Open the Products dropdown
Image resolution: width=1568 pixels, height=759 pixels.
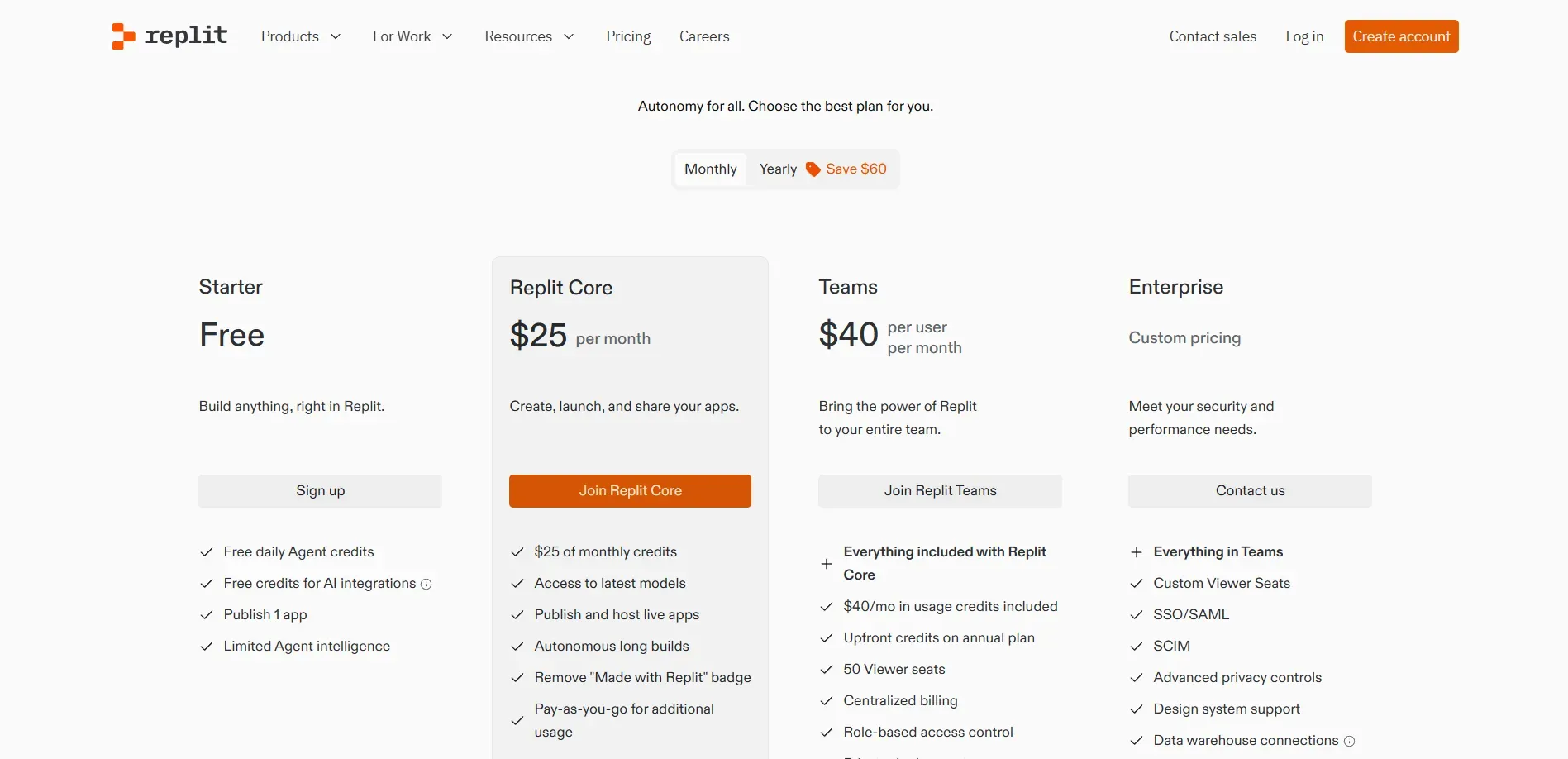coord(299,36)
